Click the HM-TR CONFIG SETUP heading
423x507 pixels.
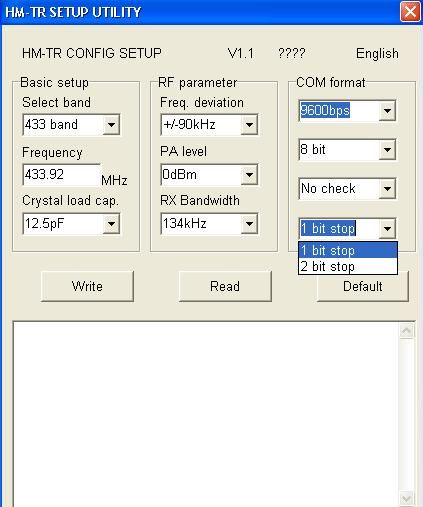pyautogui.click(x=92, y=53)
